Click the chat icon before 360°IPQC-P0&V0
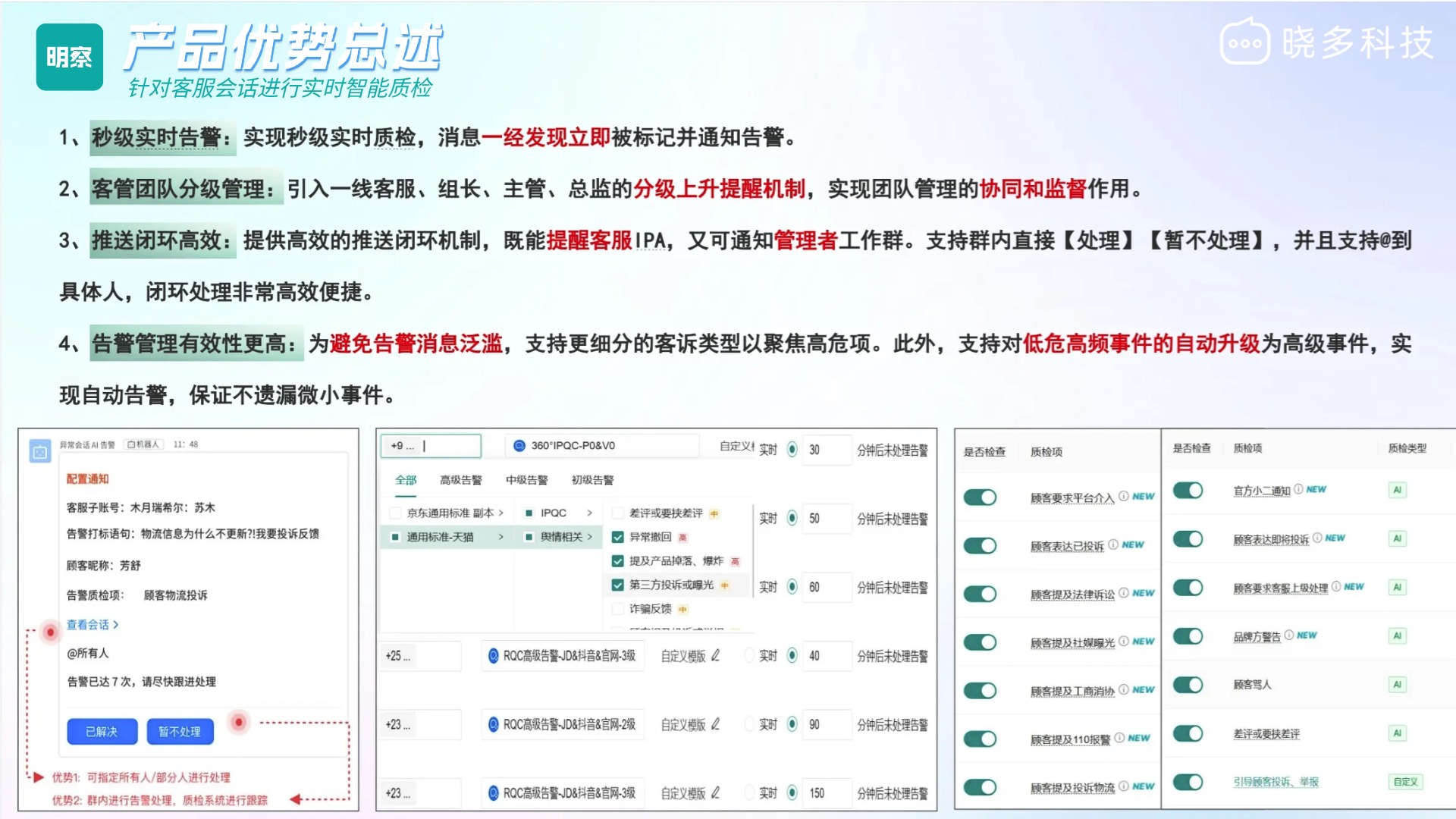Viewport: 1456px width, 819px height. pyautogui.click(x=519, y=446)
